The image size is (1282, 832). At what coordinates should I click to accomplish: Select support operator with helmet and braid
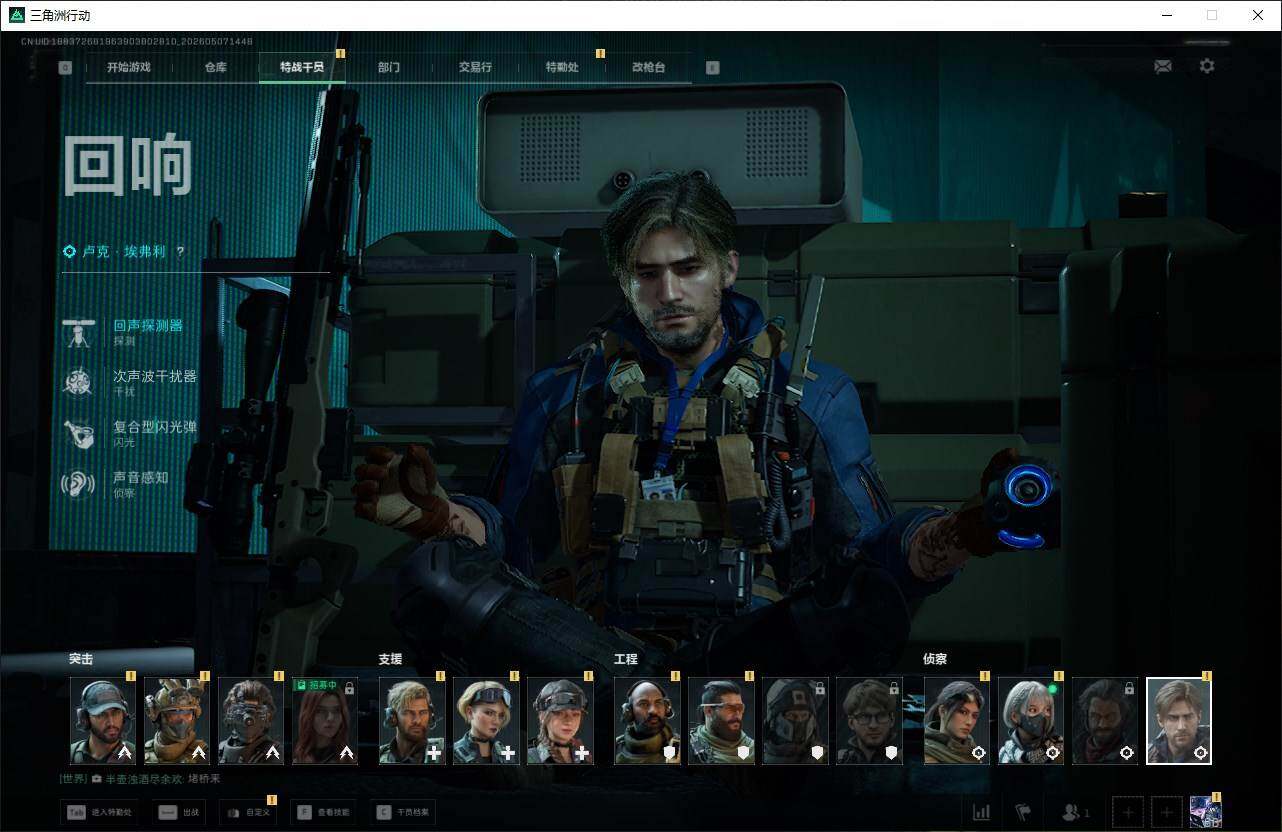(x=560, y=721)
